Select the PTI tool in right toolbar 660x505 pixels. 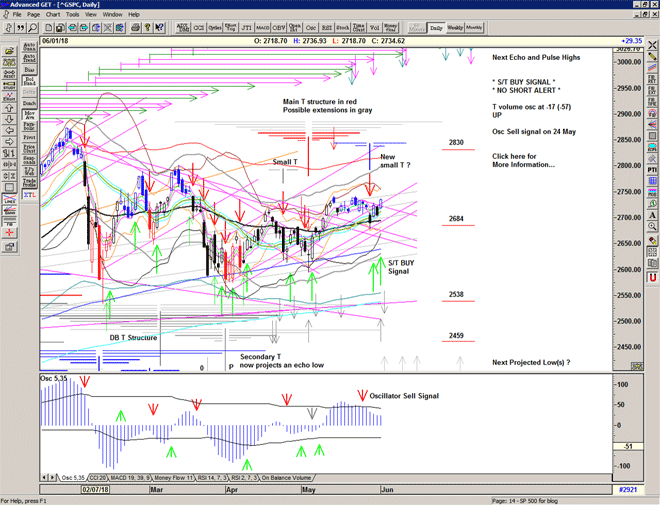[x=652, y=171]
